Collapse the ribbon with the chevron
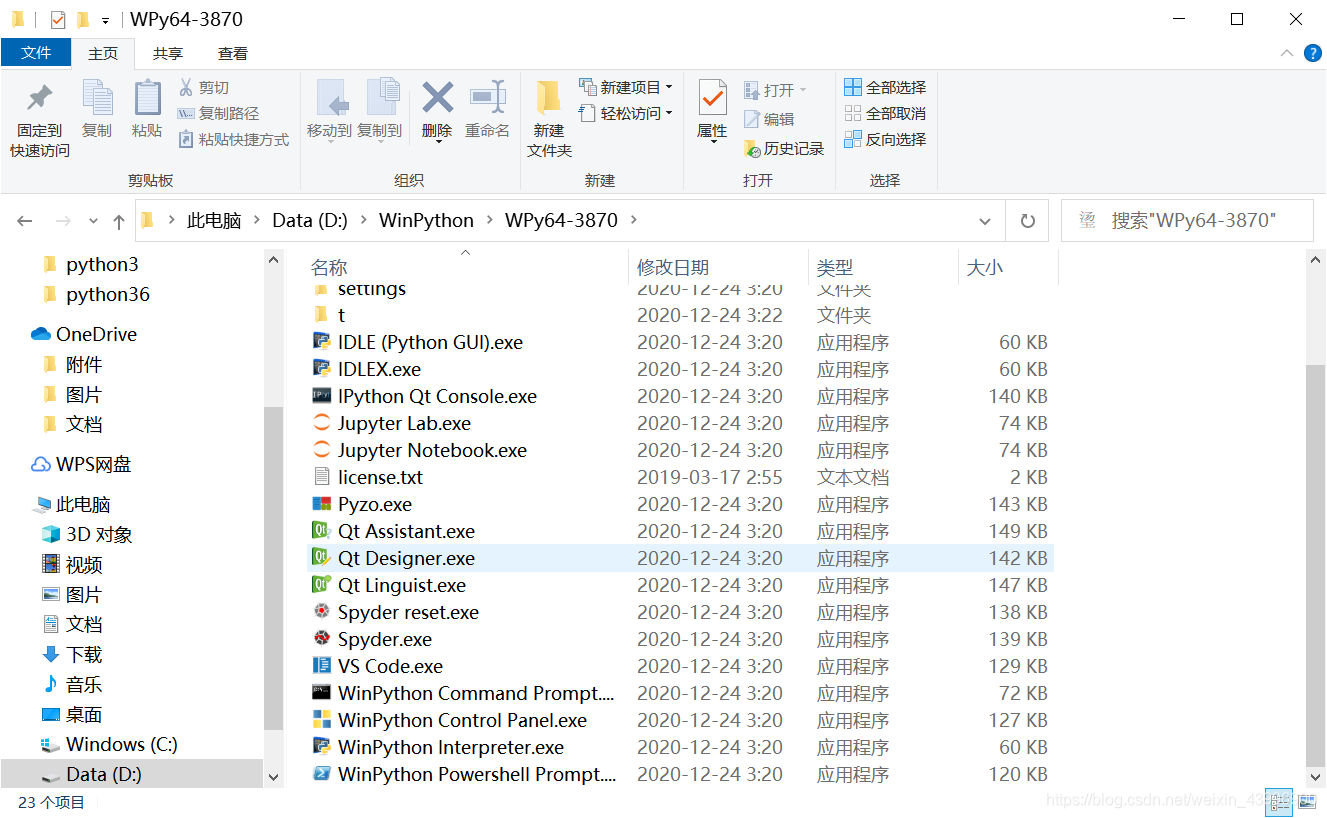This screenshot has width=1327, height=818. tap(1286, 53)
